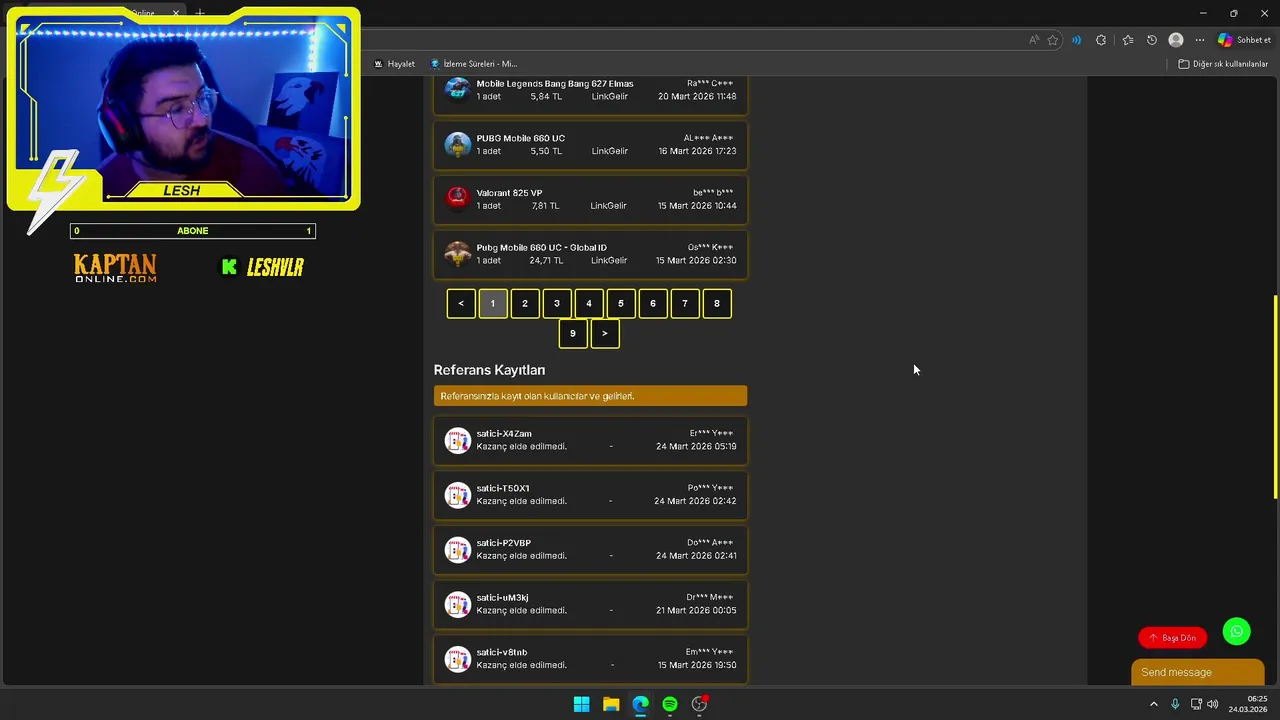
Task: Click the read aloud icon in address bar
Action: [x=1034, y=40]
